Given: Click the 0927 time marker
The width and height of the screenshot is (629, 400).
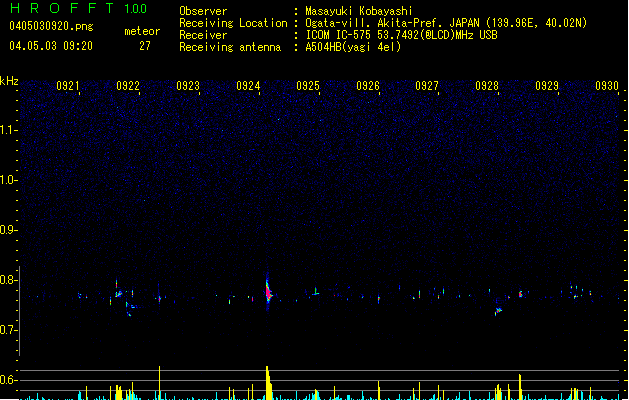Looking at the screenshot, I should pos(427,86).
